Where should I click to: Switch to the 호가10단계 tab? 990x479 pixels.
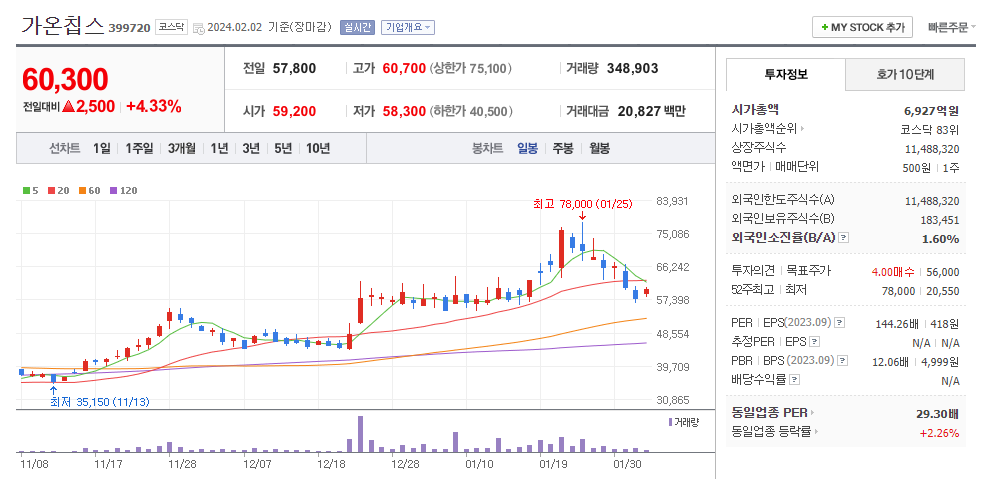point(905,74)
